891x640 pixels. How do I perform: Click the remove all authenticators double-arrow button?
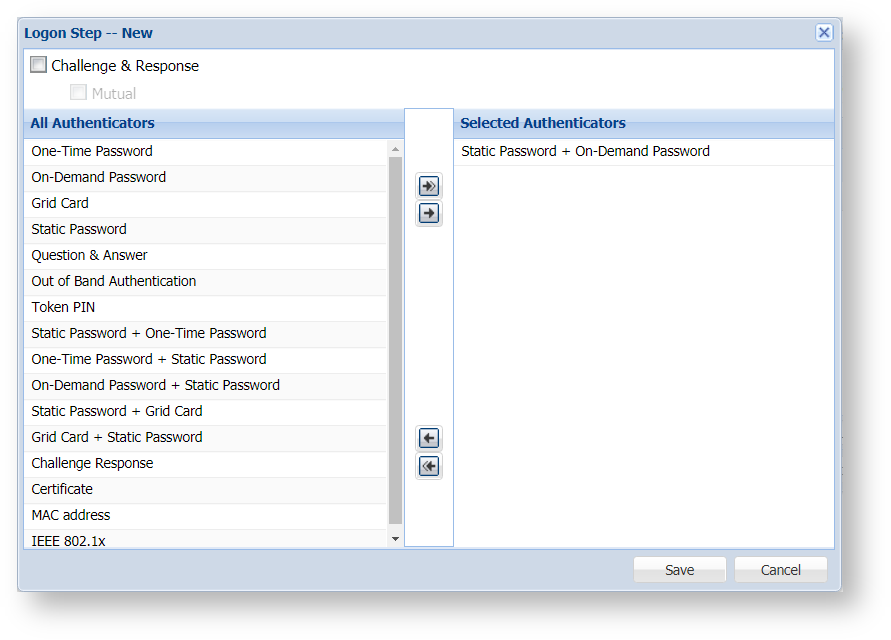pyautogui.click(x=429, y=466)
